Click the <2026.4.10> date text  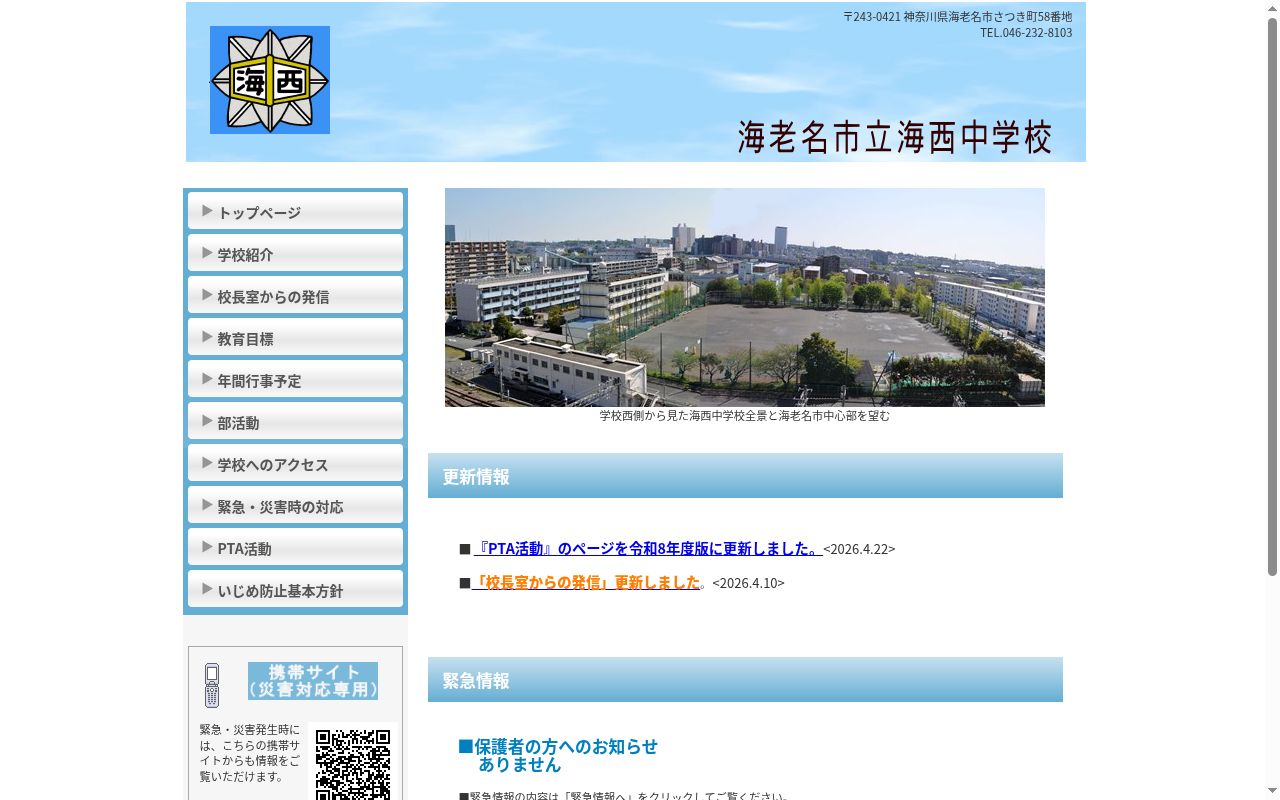tap(748, 583)
